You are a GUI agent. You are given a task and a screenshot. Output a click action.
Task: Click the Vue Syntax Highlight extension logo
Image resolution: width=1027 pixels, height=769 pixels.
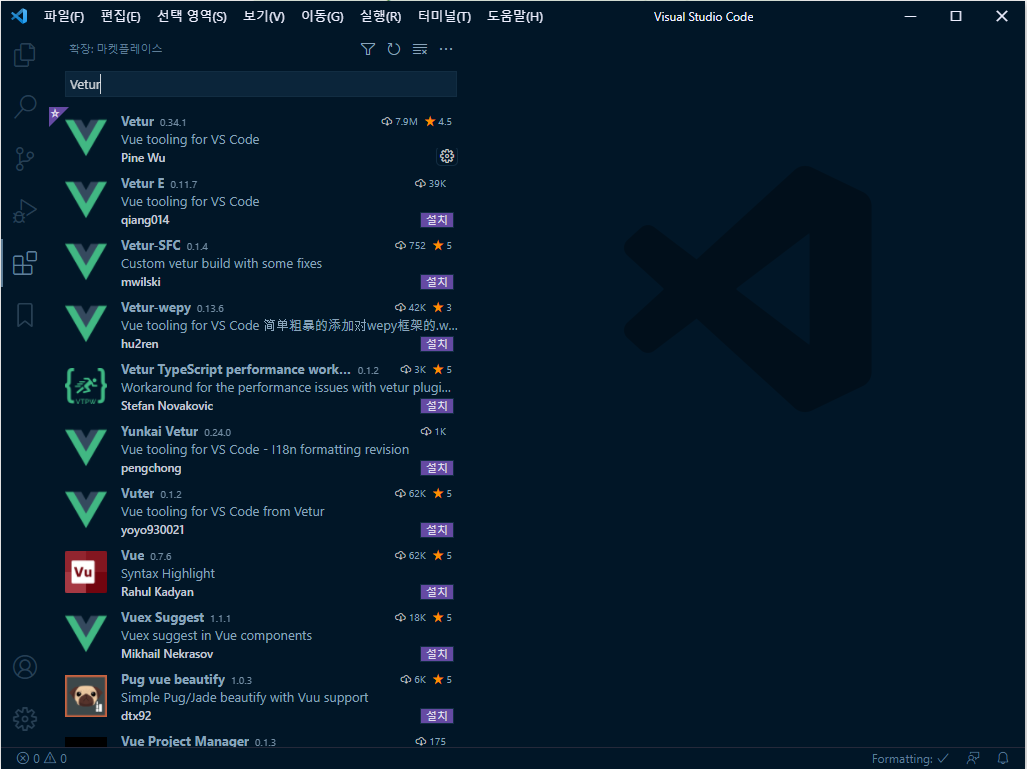tap(86, 572)
